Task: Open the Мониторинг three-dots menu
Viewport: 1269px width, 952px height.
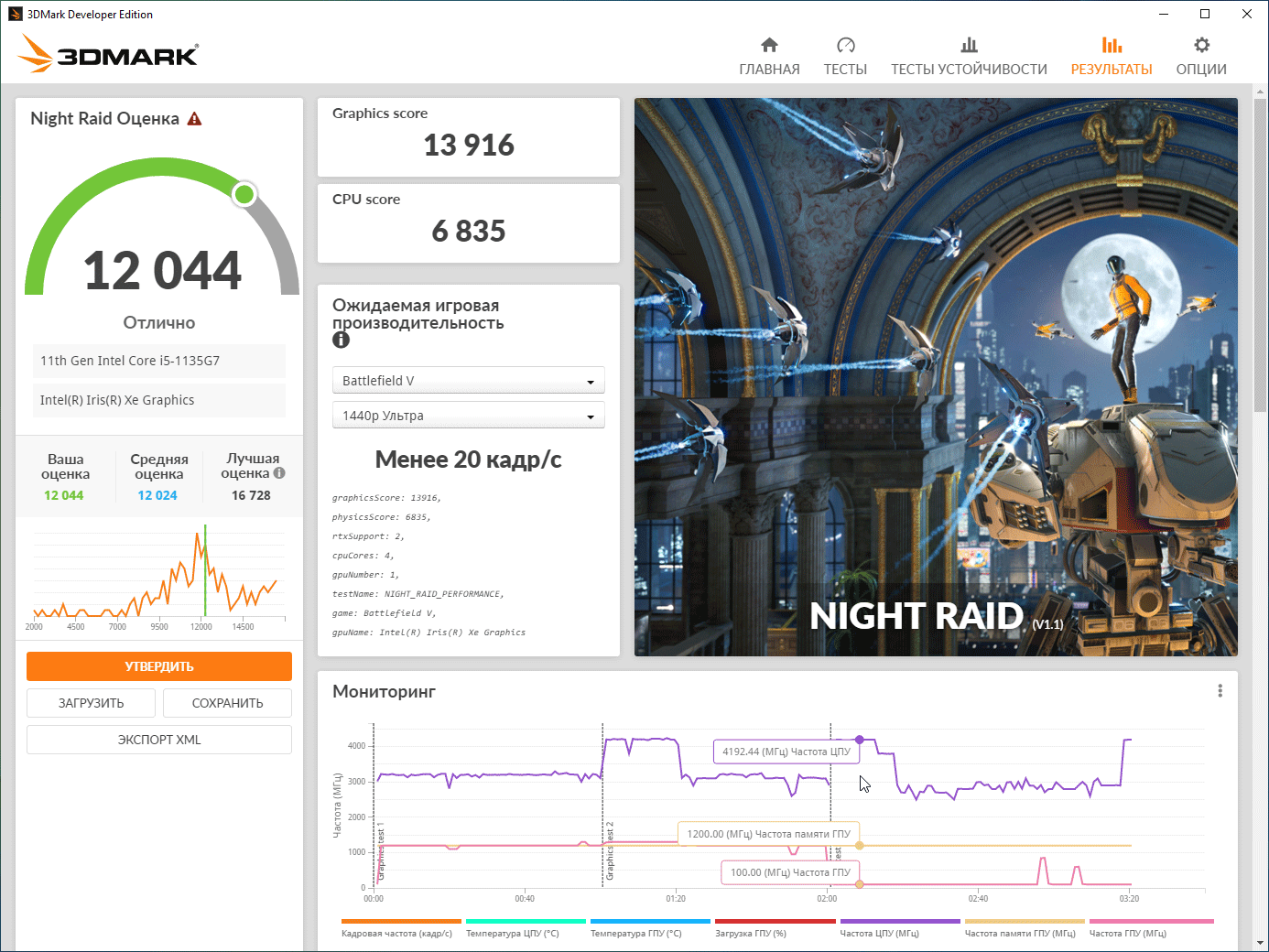Action: 1220,691
